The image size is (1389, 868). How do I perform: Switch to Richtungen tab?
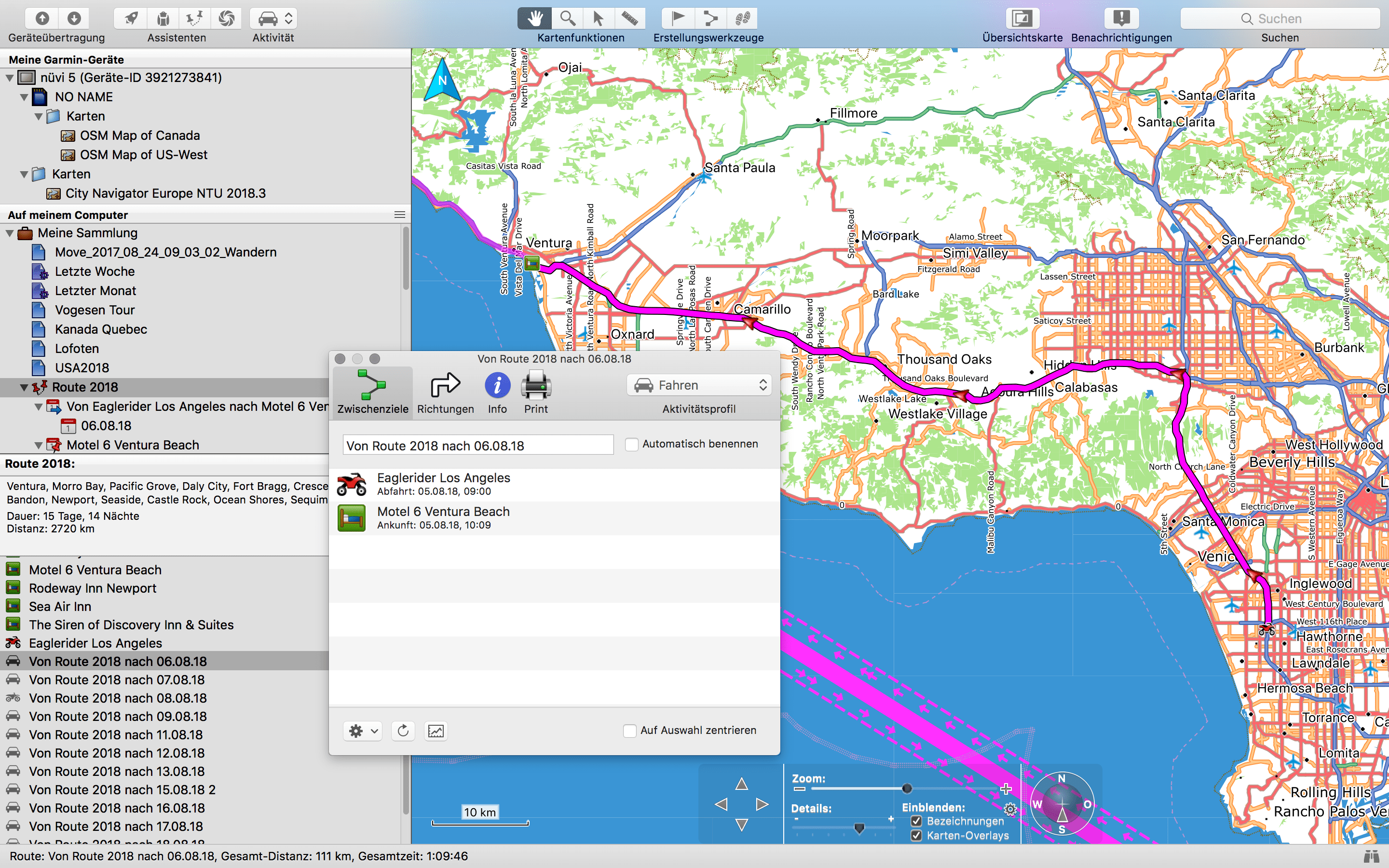point(446,393)
